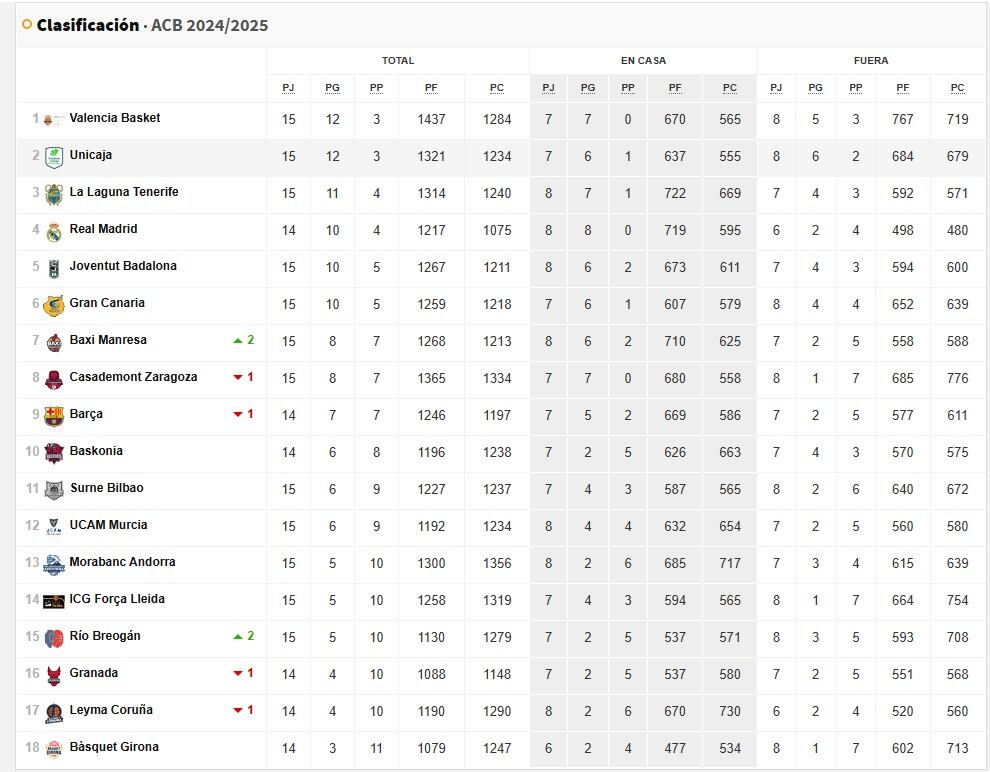Click the Joventut Badalona logo
This screenshot has width=990, height=772.
[x=54, y=269]
